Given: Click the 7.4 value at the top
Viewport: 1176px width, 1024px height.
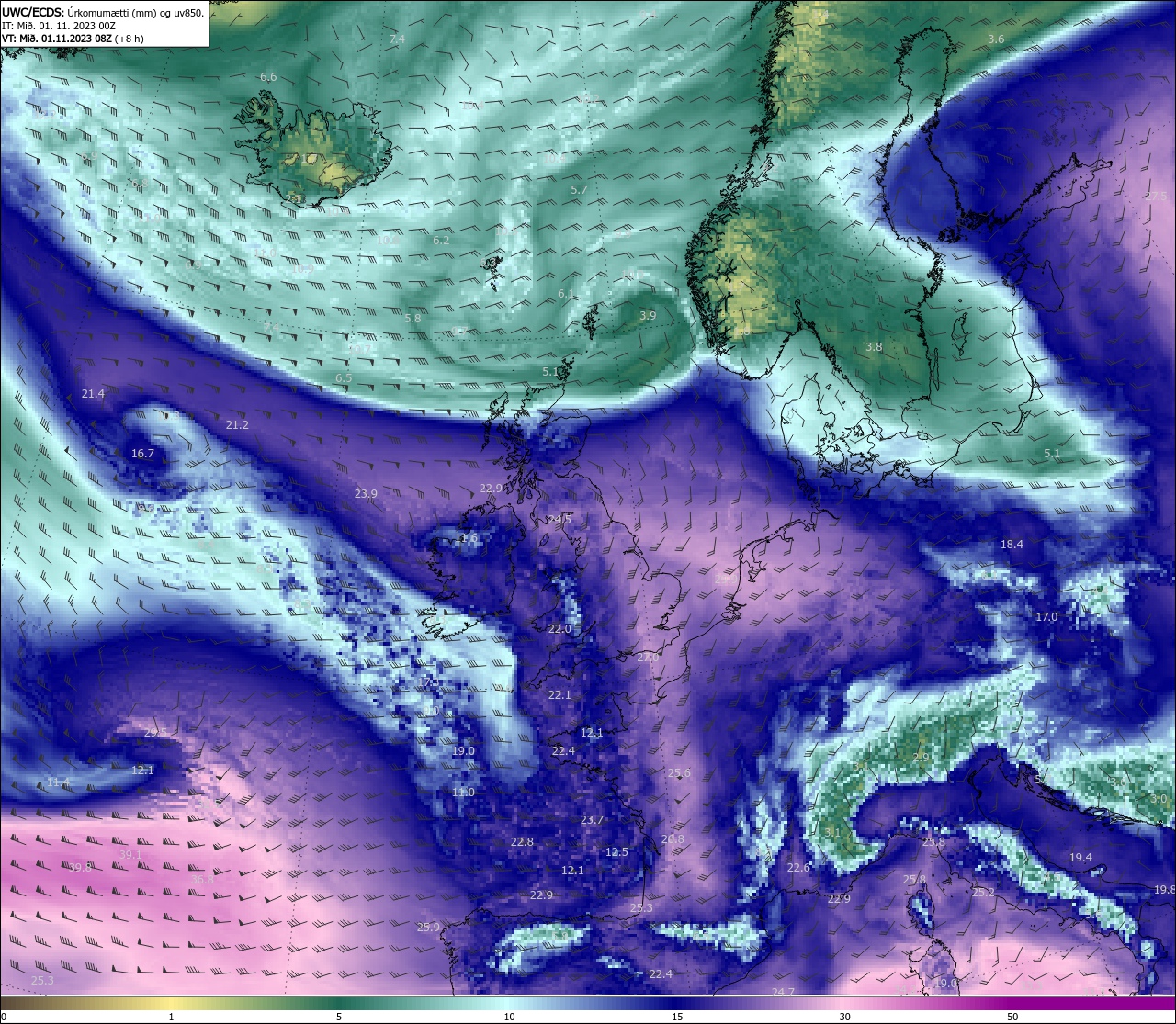Looking at the screenshot, I should (x=397, y=39).
